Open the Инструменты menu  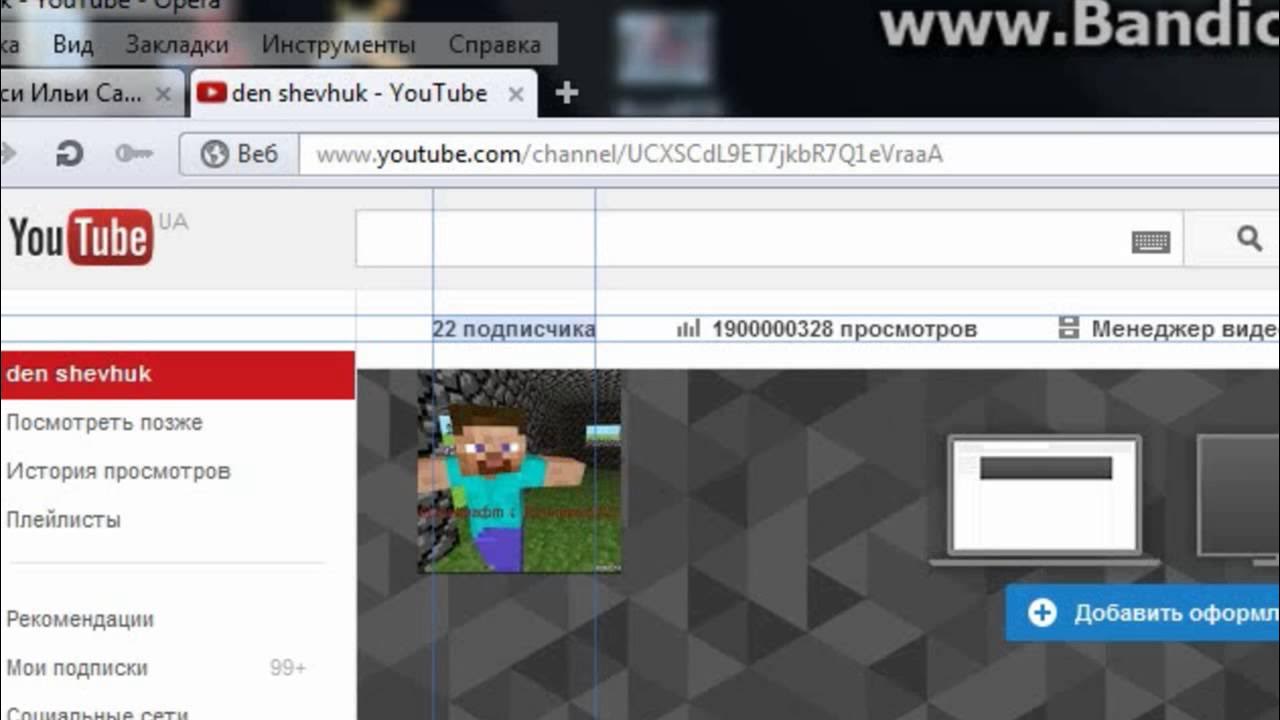338,45
